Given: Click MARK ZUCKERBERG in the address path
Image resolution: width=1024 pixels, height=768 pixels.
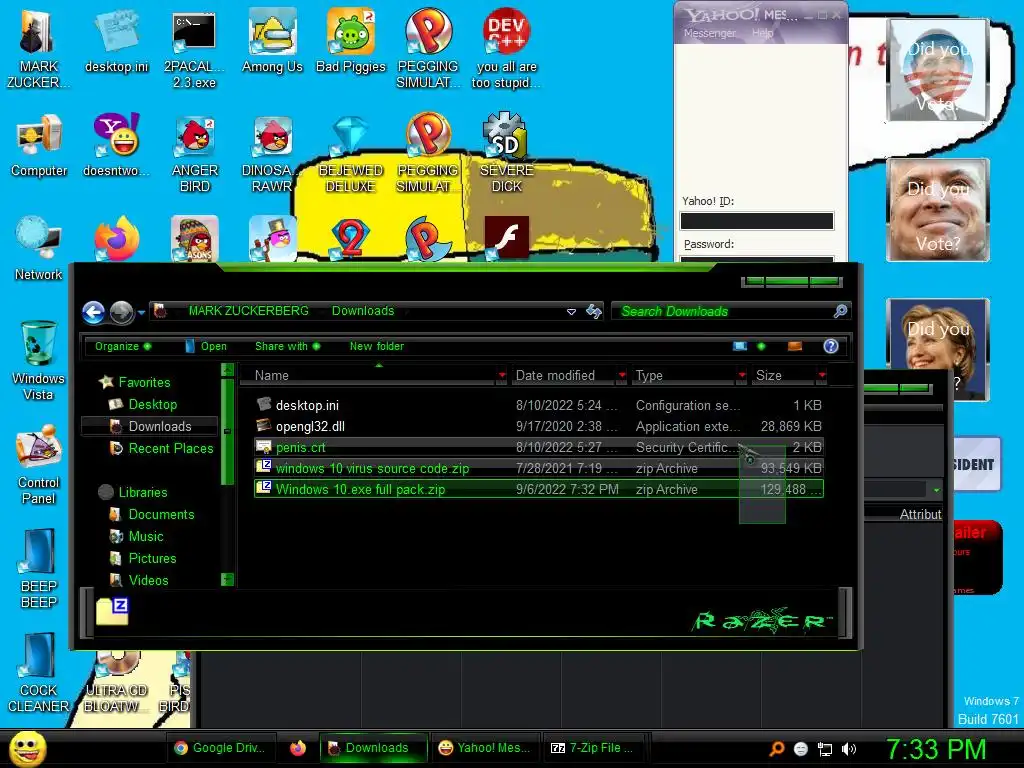Looking at the screenshot, I should point(249,311).
